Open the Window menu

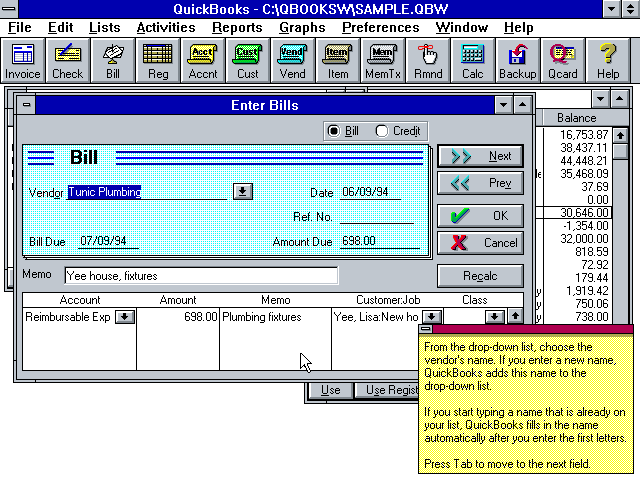(x=462, y=27)
